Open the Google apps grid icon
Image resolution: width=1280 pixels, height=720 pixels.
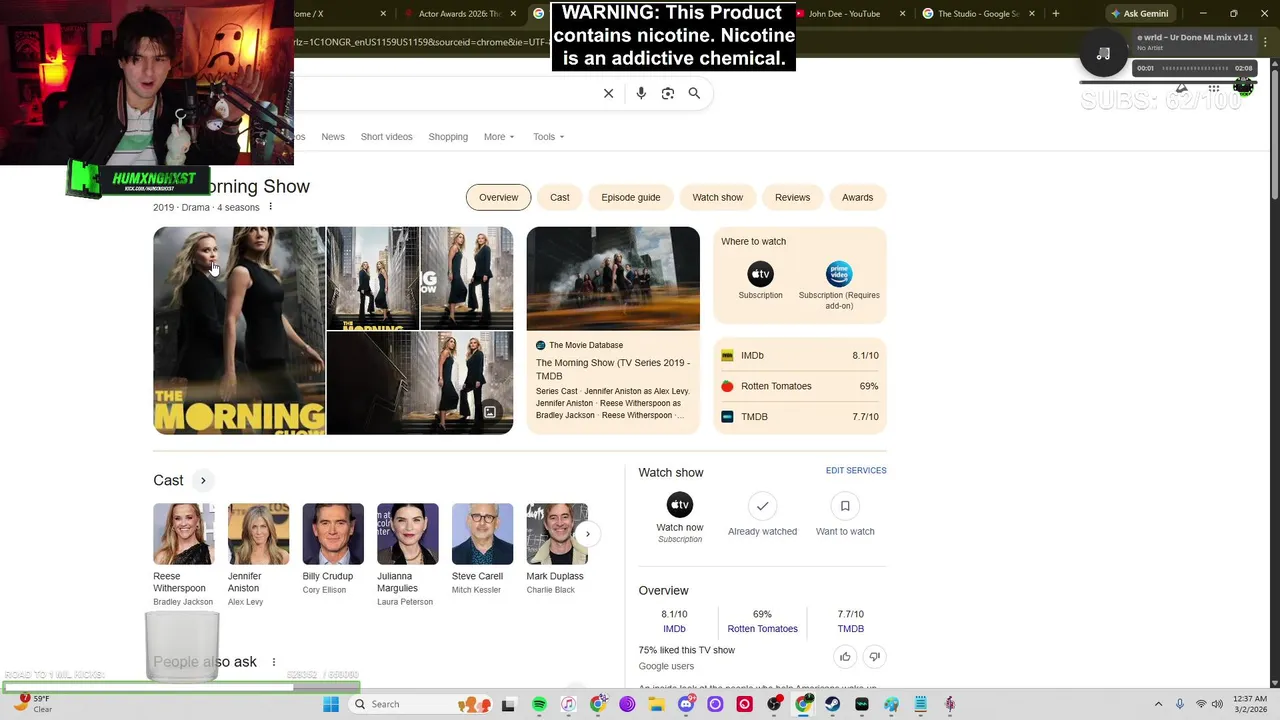[1214, 88]
